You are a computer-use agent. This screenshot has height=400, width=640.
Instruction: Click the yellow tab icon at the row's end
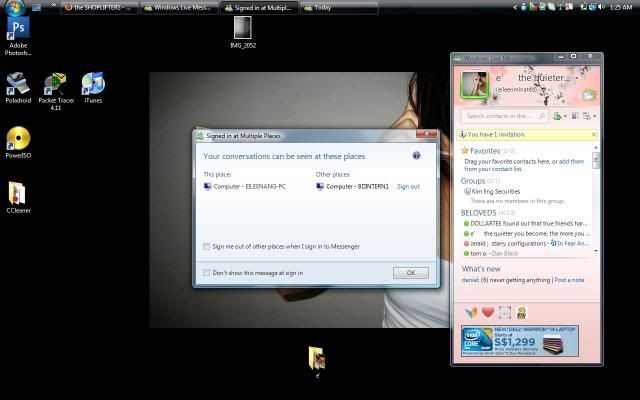pos(521,313)
